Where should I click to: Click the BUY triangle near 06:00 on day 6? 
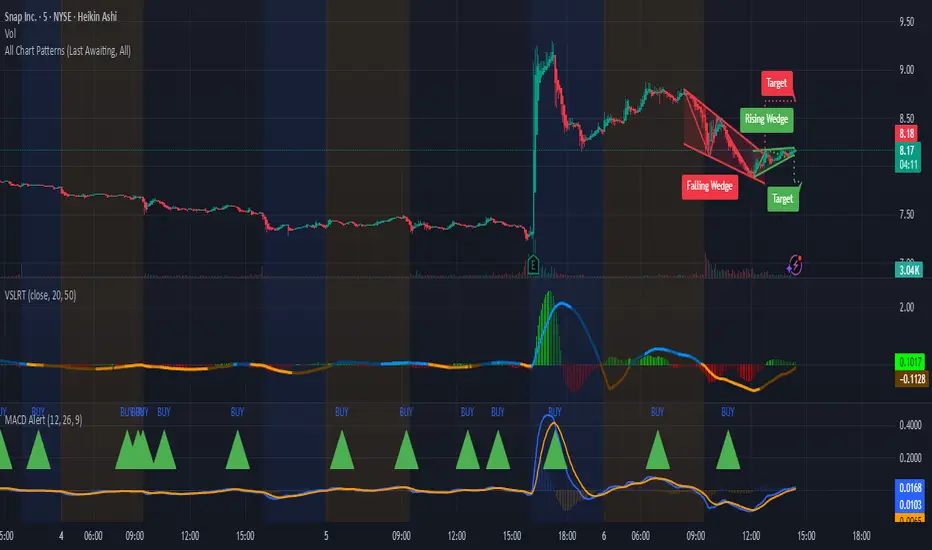coord(657,452)
